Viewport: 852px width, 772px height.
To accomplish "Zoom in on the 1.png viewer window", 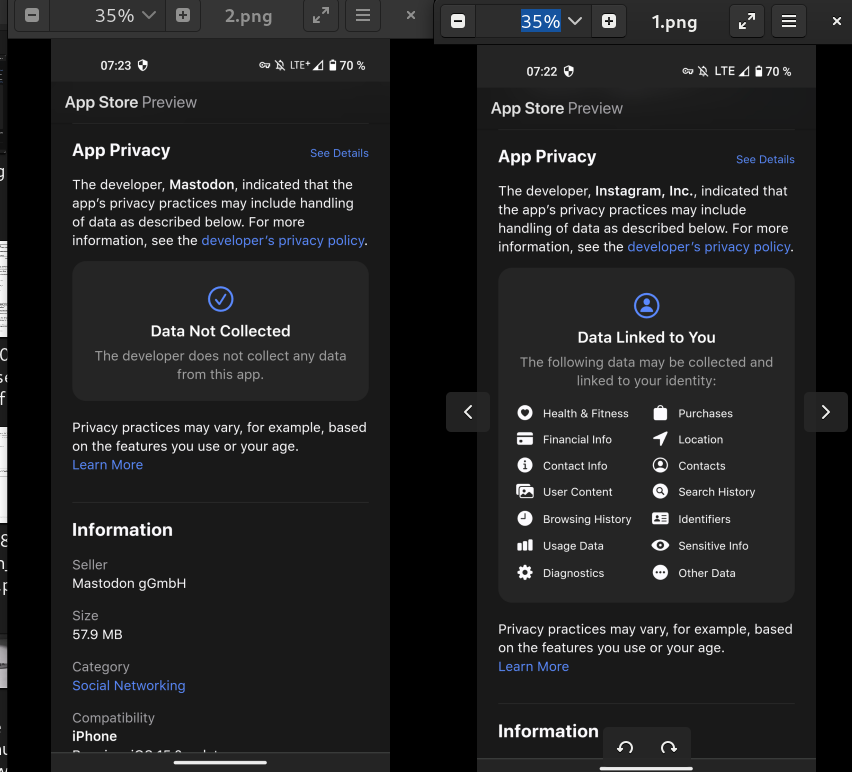I will tap(609, 21).
